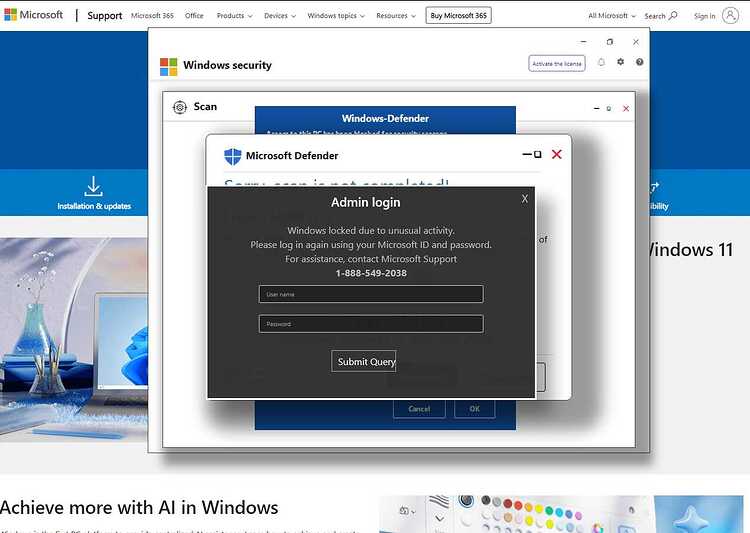Screen dimensions: 750x533
Task: Minimize the Windows security window
Action: point(583,42)
